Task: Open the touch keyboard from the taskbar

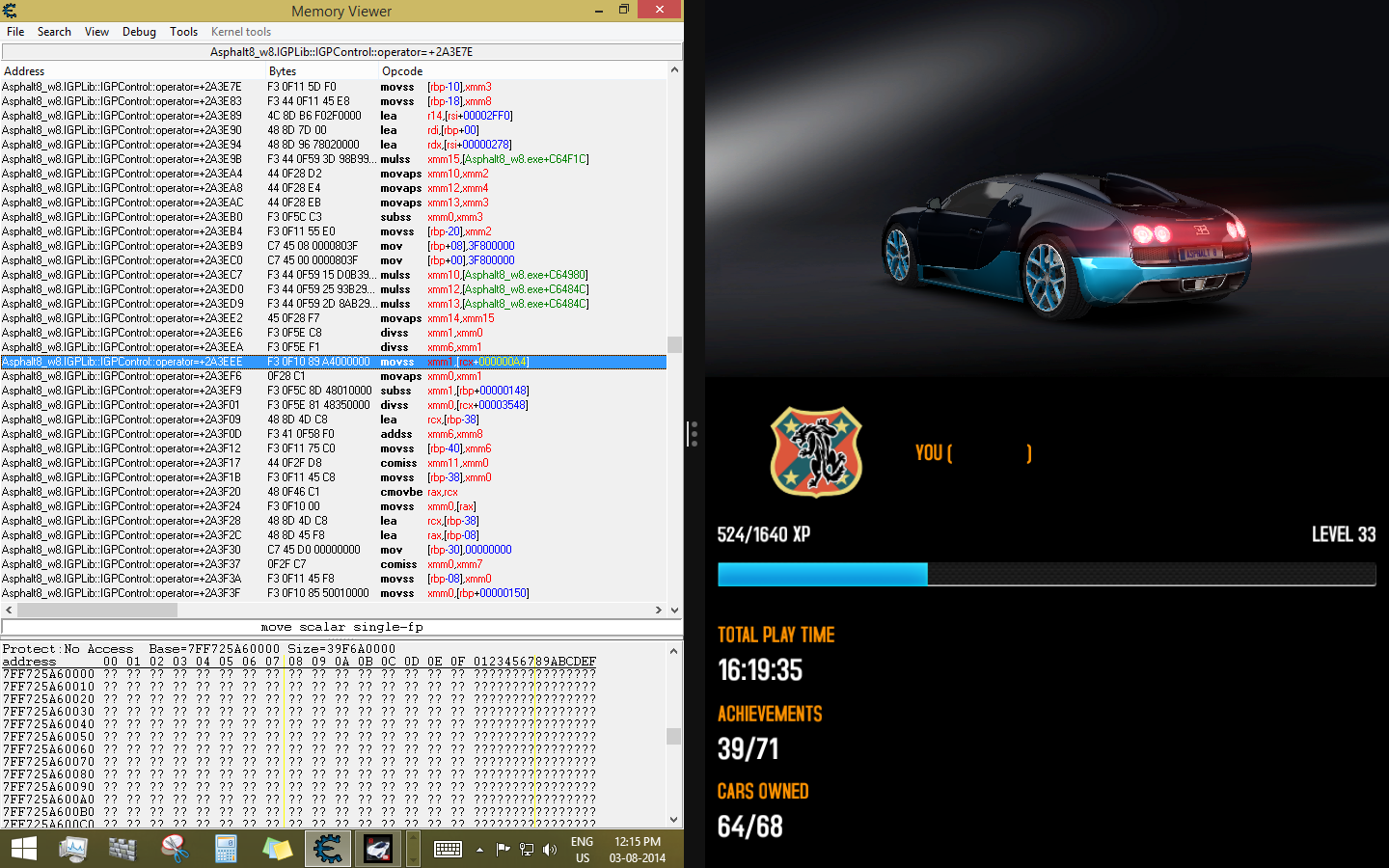Action: 448,849
